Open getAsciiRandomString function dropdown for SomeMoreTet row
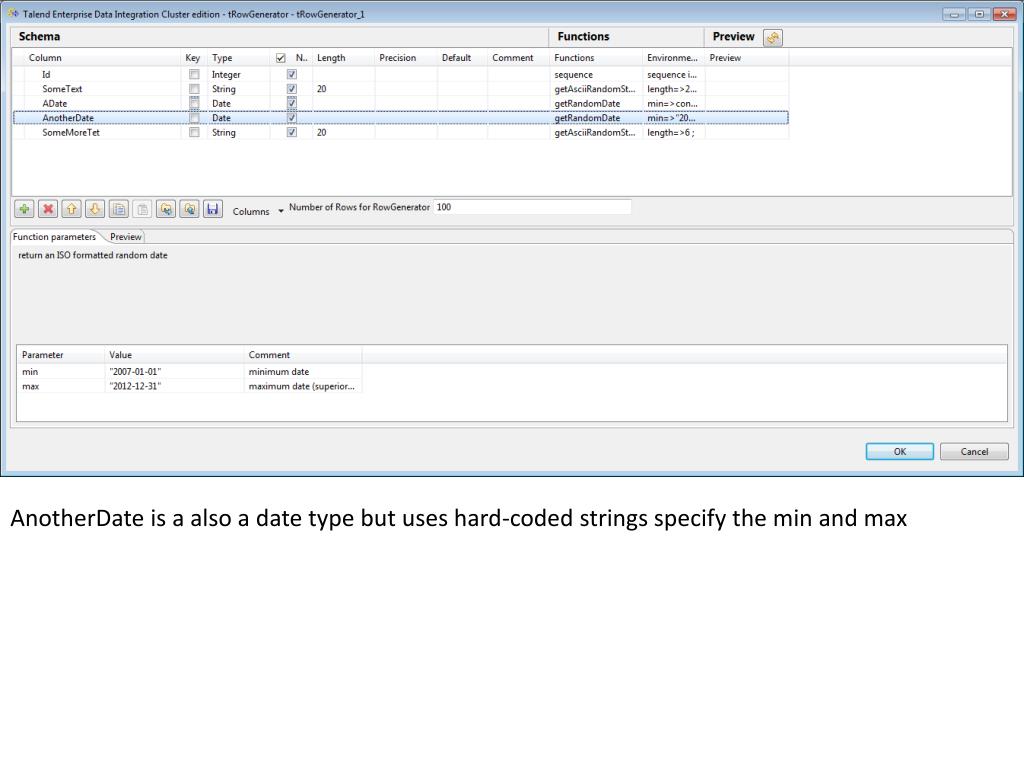1024x768 pixels. [x=596, y=132]
